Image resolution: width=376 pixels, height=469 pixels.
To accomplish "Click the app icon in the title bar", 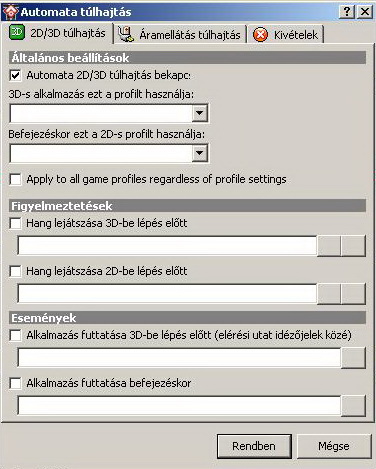I will (10, 12).
